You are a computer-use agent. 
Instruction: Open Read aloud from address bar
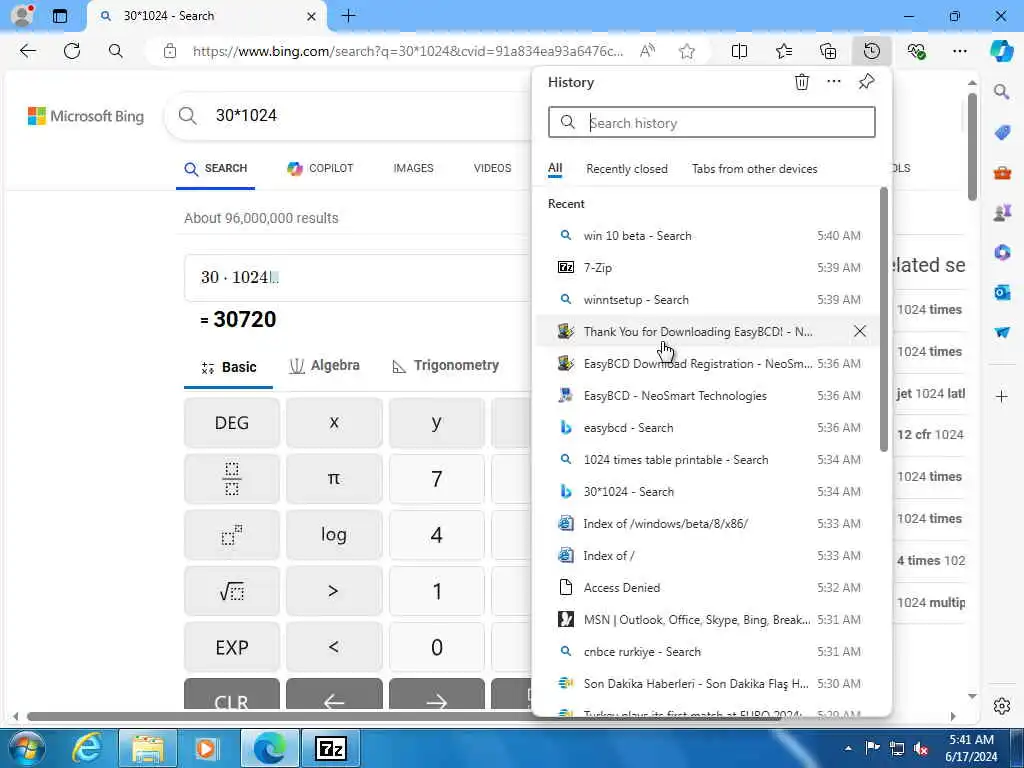click(x=647, y=51)
